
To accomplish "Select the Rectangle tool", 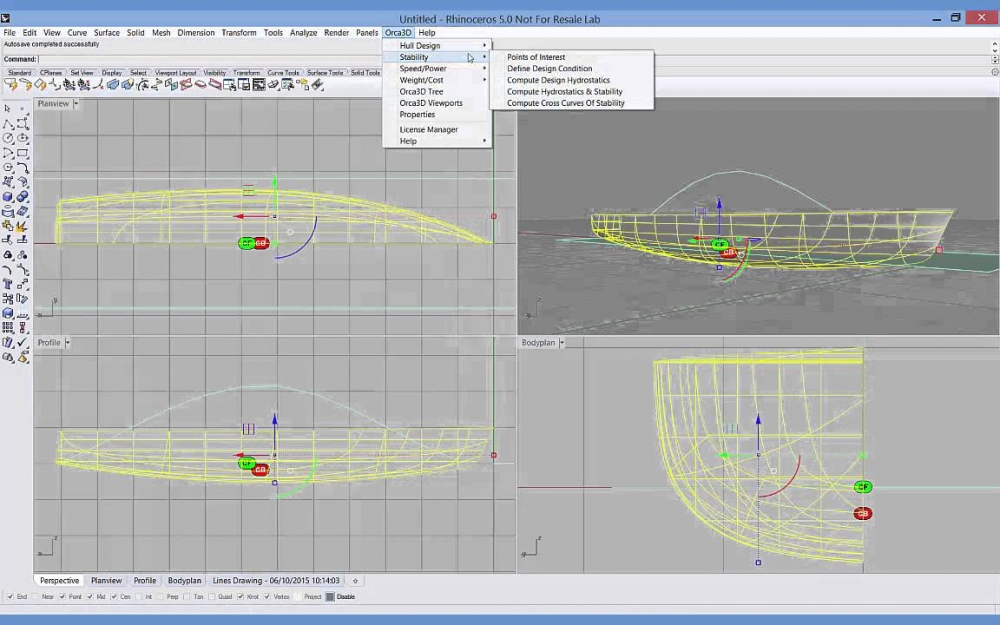I will [22, 153].
